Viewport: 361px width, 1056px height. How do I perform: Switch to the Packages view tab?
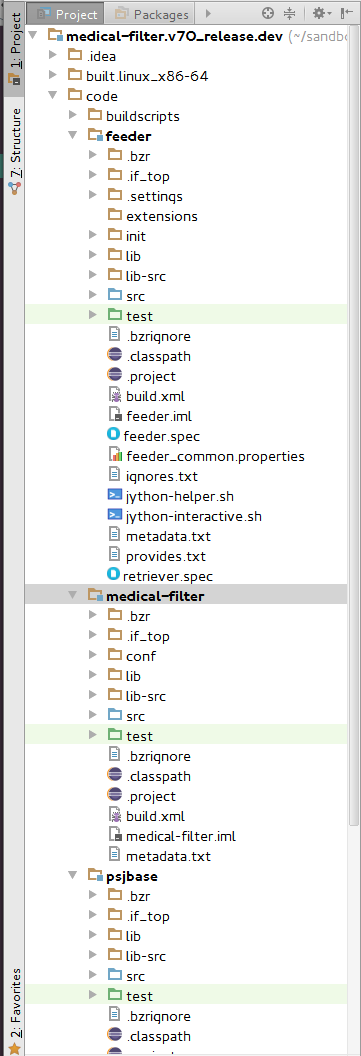pyautogui.click(x=152, y=13)
